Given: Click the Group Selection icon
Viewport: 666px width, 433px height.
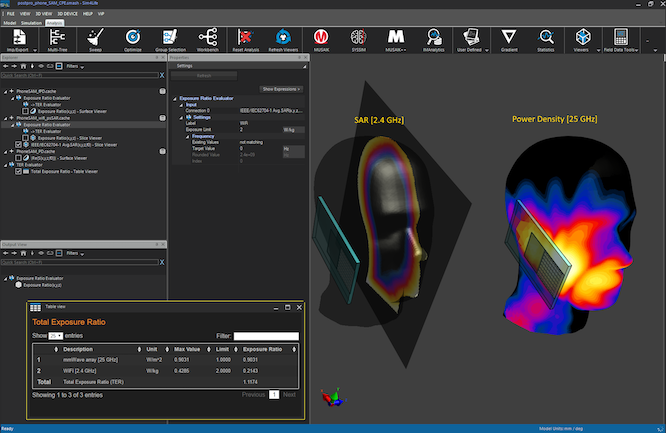Looking at the screenshot, I should point(170,37).
